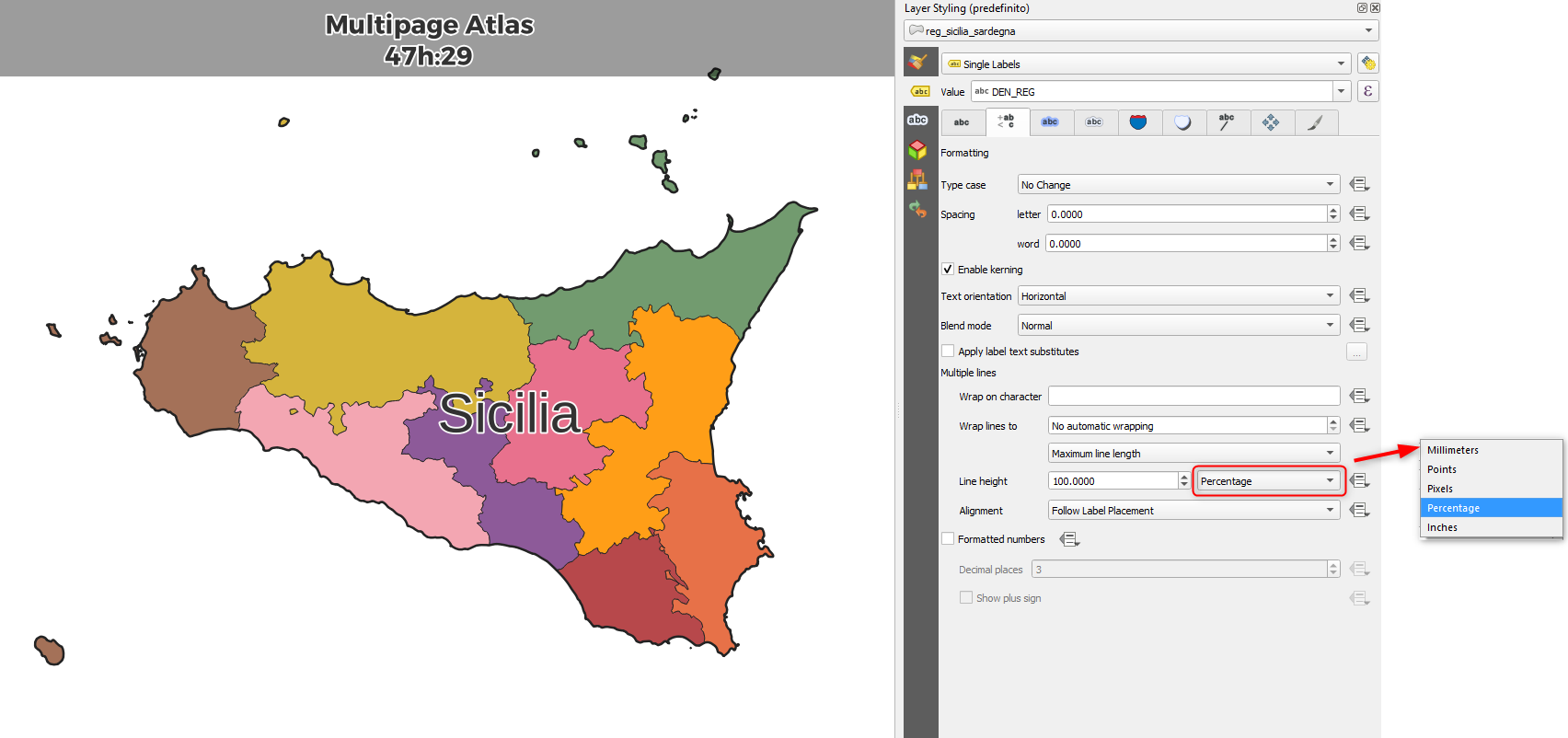The height and width of the screenshot is (738, 1568).
Task: Select the 3D View cube icon
Action: 917,150
